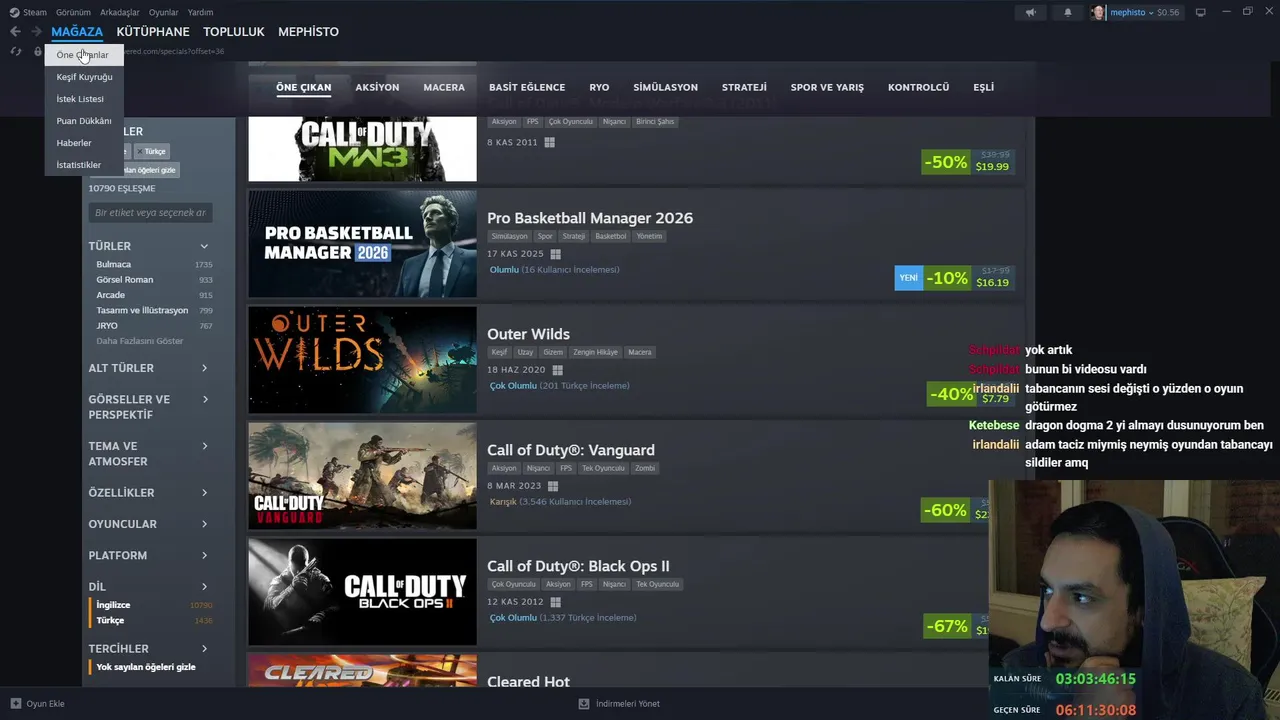
Task: Click the plus icon beside Oyun Ekle
Action: coord(15,703)
